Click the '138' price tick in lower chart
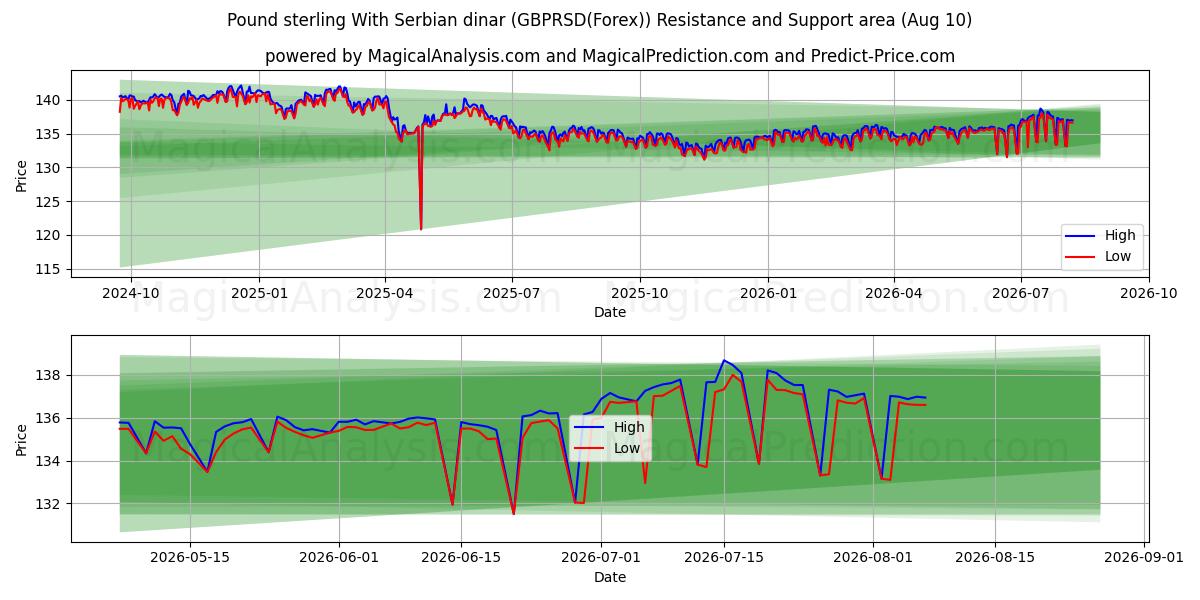The image size is (1200, 600). (x=50, y=375)
